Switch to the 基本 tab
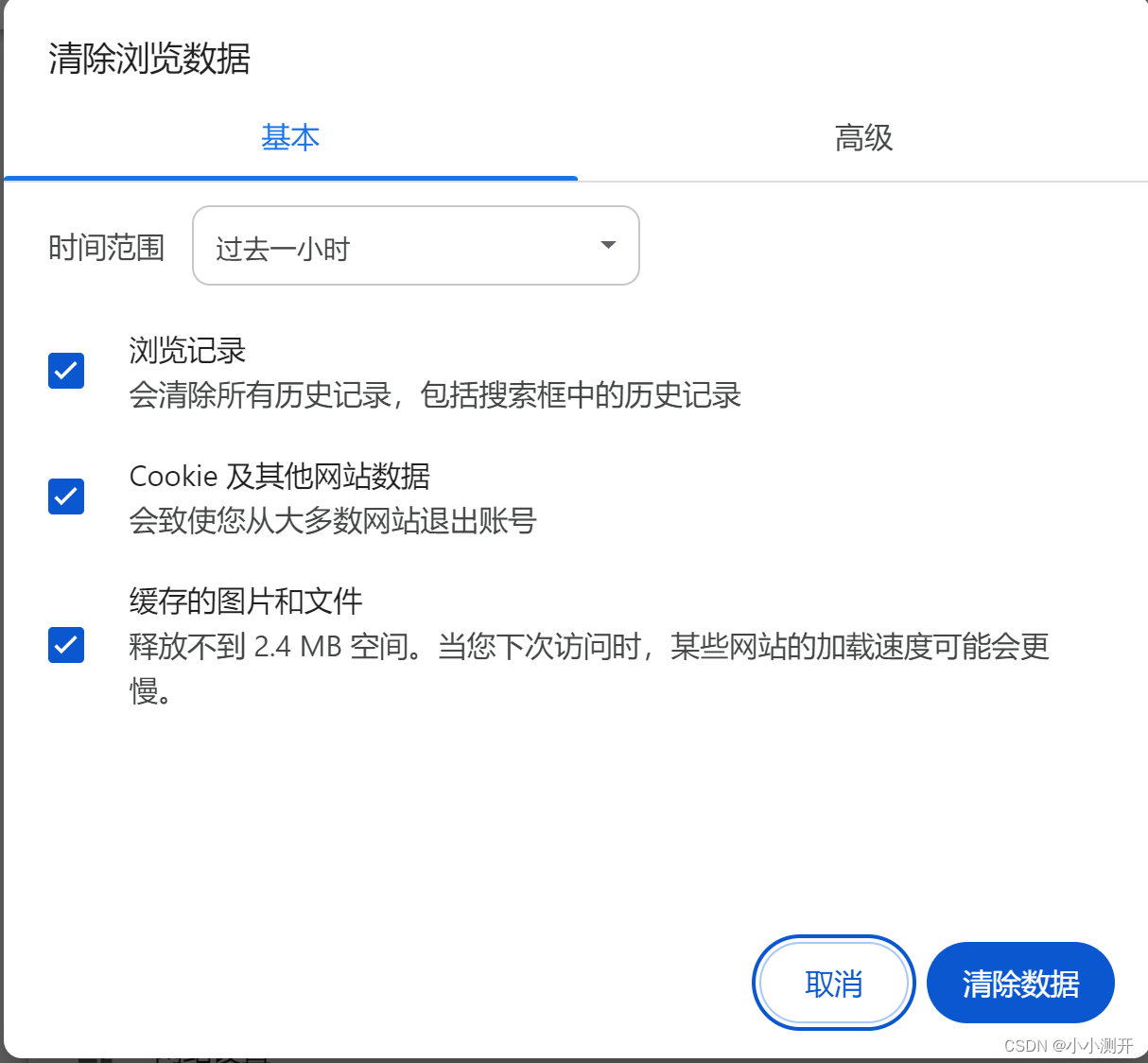 coord(290,138)
